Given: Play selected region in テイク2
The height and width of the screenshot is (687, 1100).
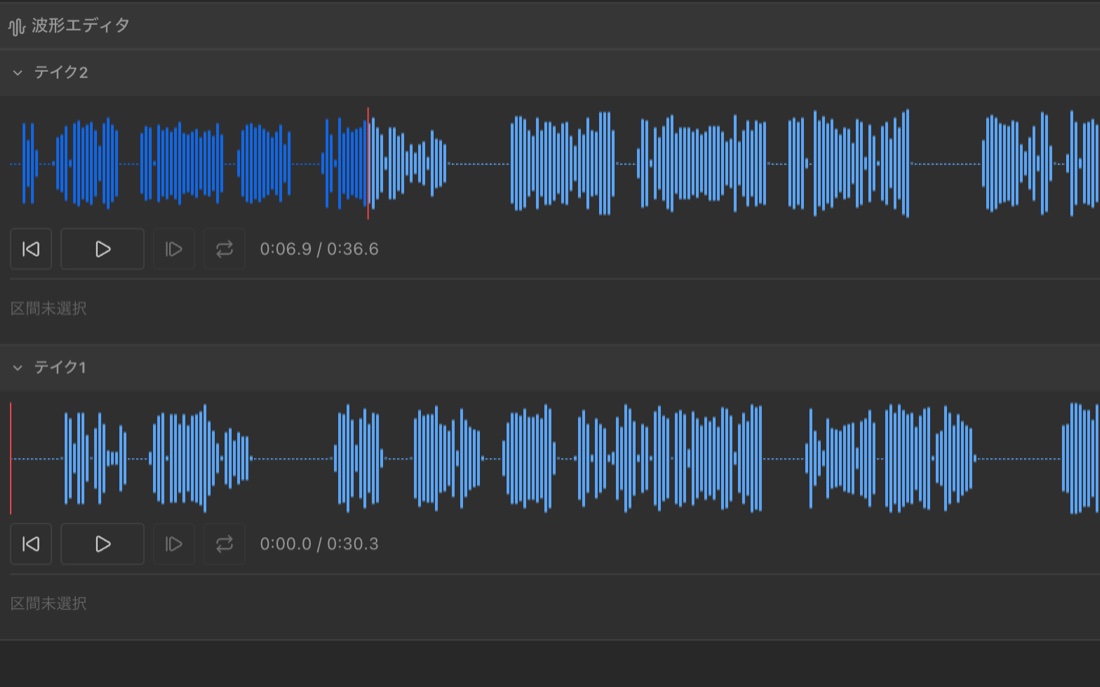Looking at the screenshot, I should coord(174,249).
